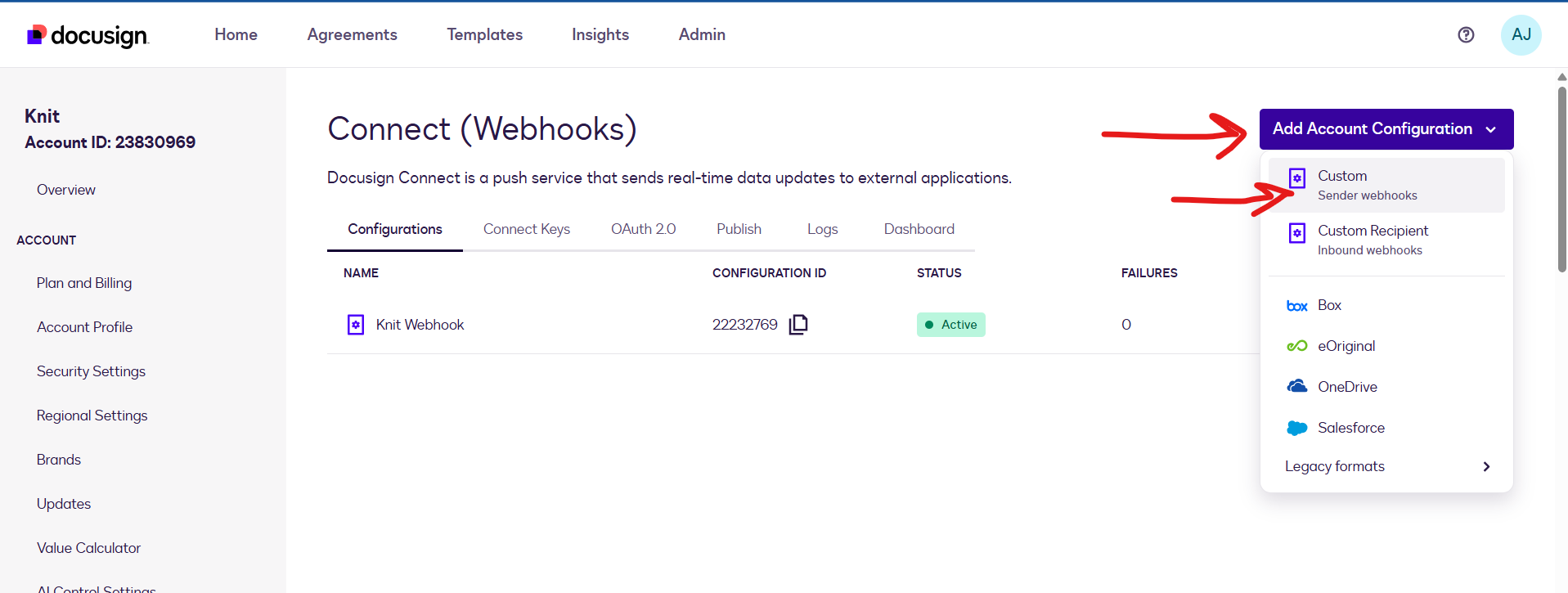Click the CONFIGURATION ID column header
1568x593 pixels.
[x=769, y=273]
